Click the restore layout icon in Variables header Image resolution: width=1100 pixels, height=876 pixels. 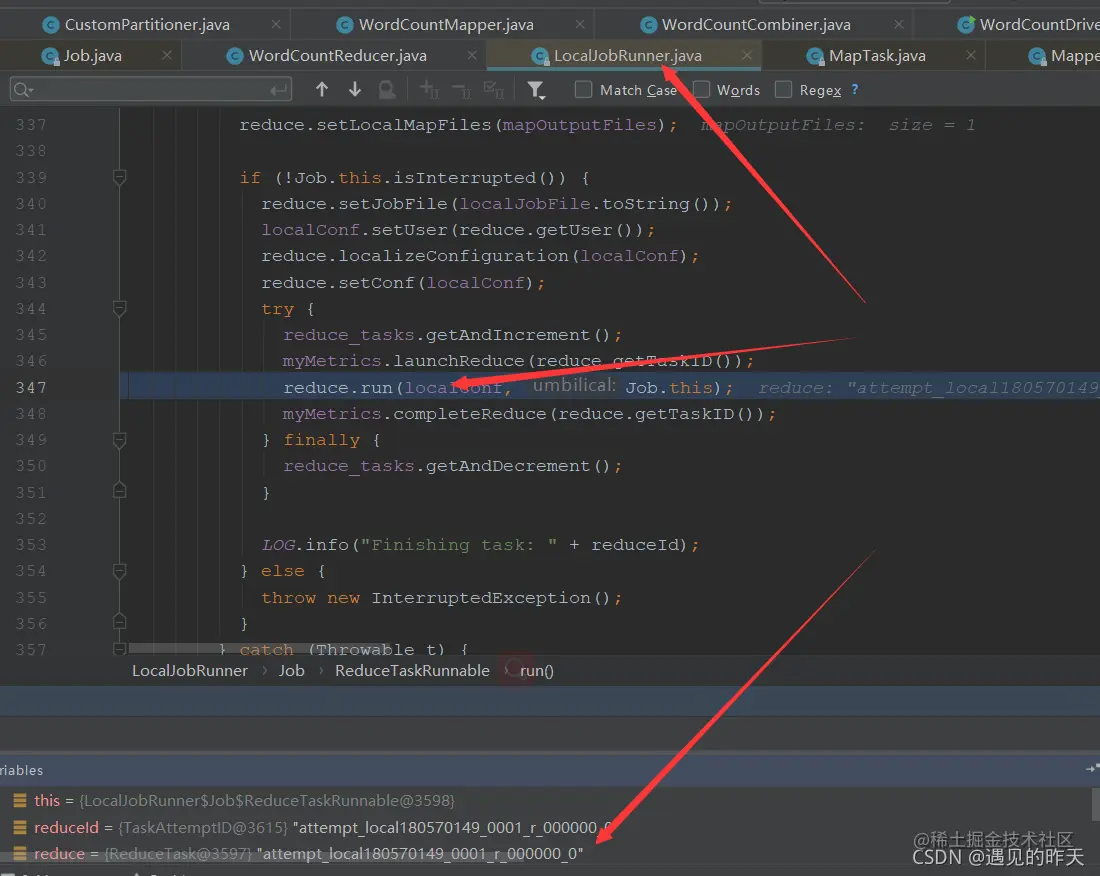click(1092, 769)
